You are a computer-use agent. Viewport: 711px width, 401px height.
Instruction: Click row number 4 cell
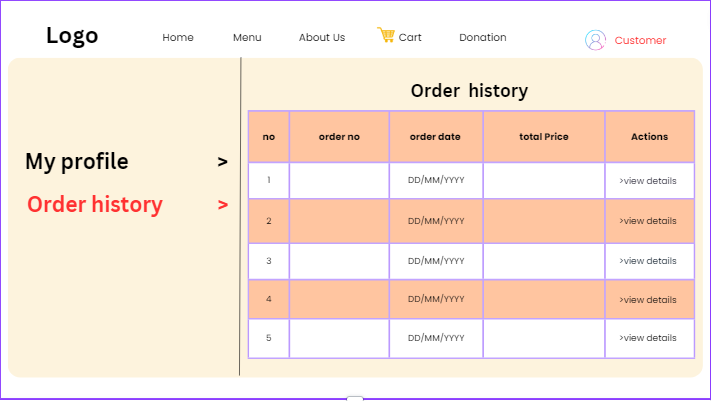[x=269, y=299]
